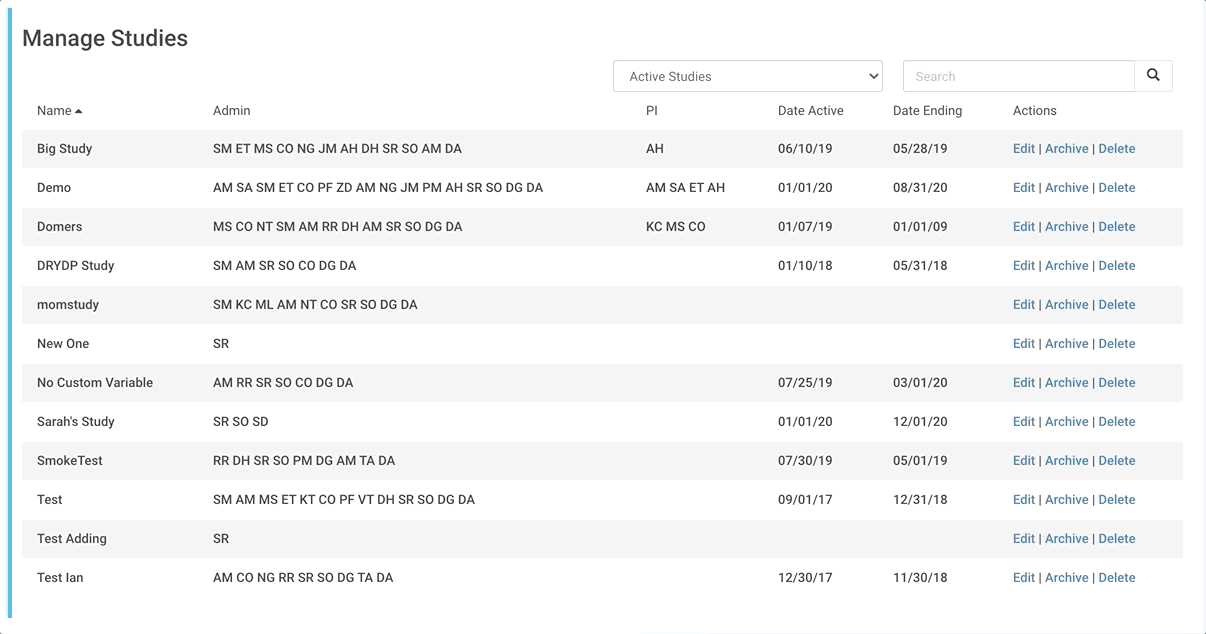Edit the No Custom Variable study
The image size is (1206, 634).
point(1023,383)
